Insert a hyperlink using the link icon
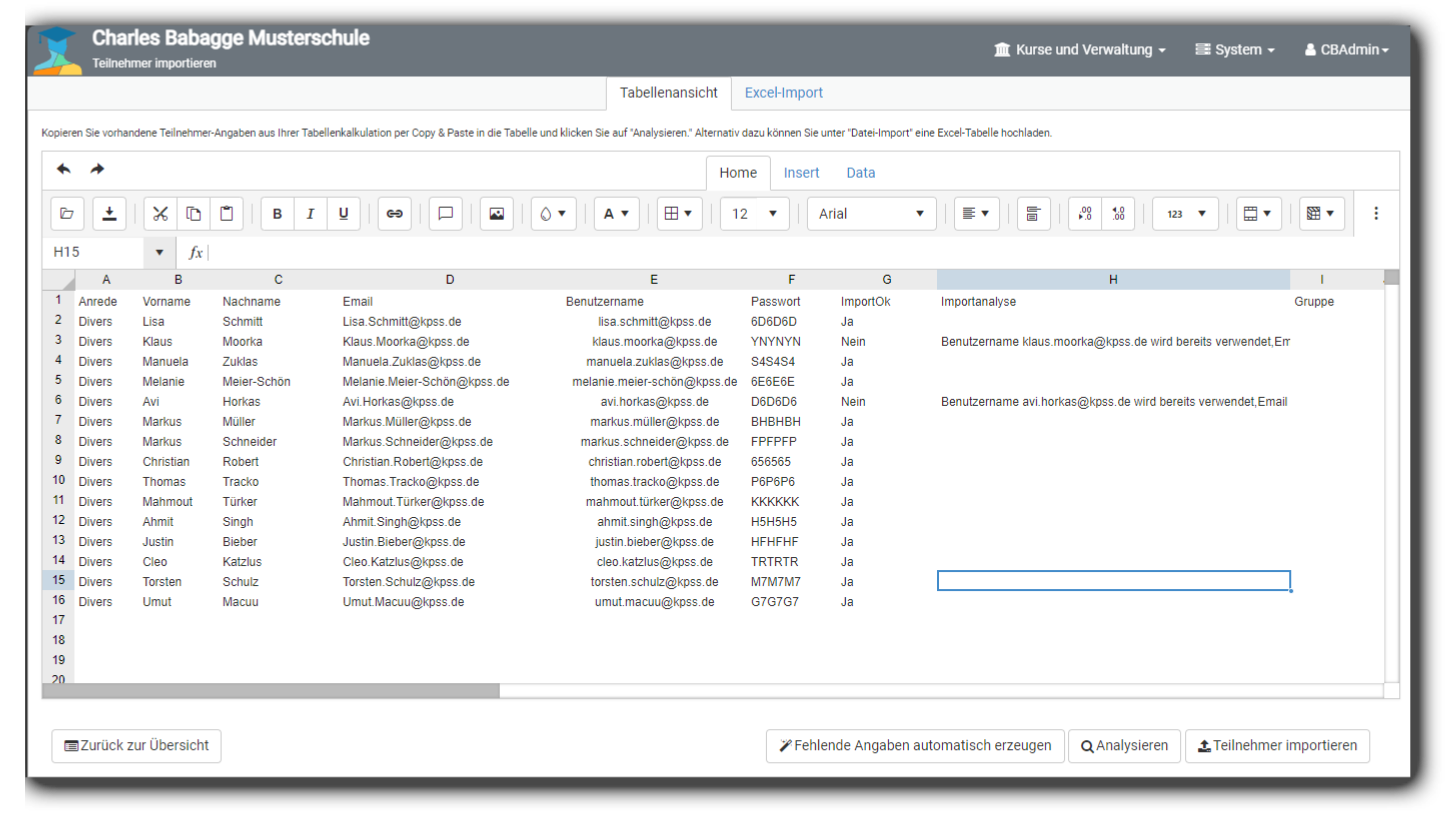The width and height of the screenshot is (1447, 814). tap(394, 213)
